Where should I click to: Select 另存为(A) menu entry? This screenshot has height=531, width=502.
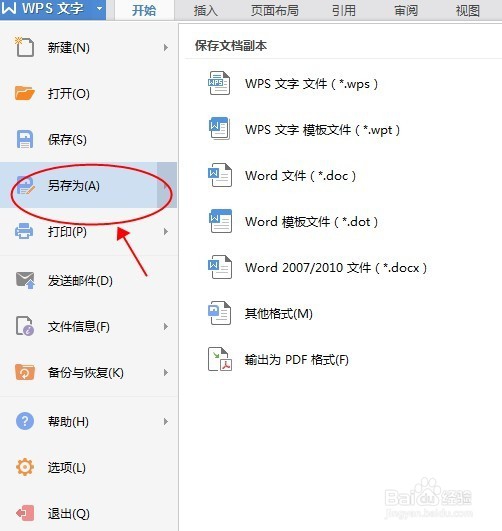[88, 185]
